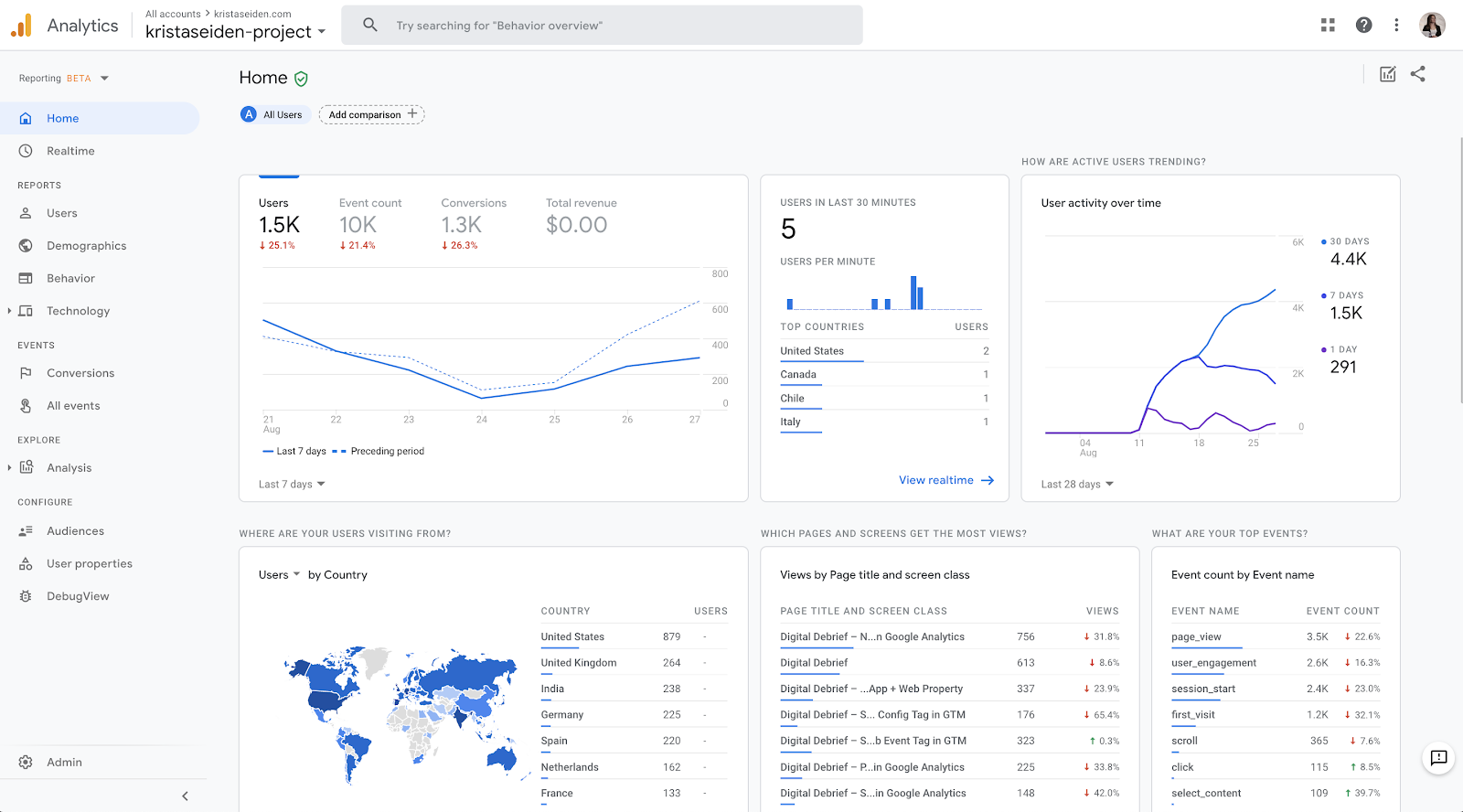The height and width of the screenshot is (812, 1463).
Task: Expand the Analysis section arrow
Action: click(9, 467)
